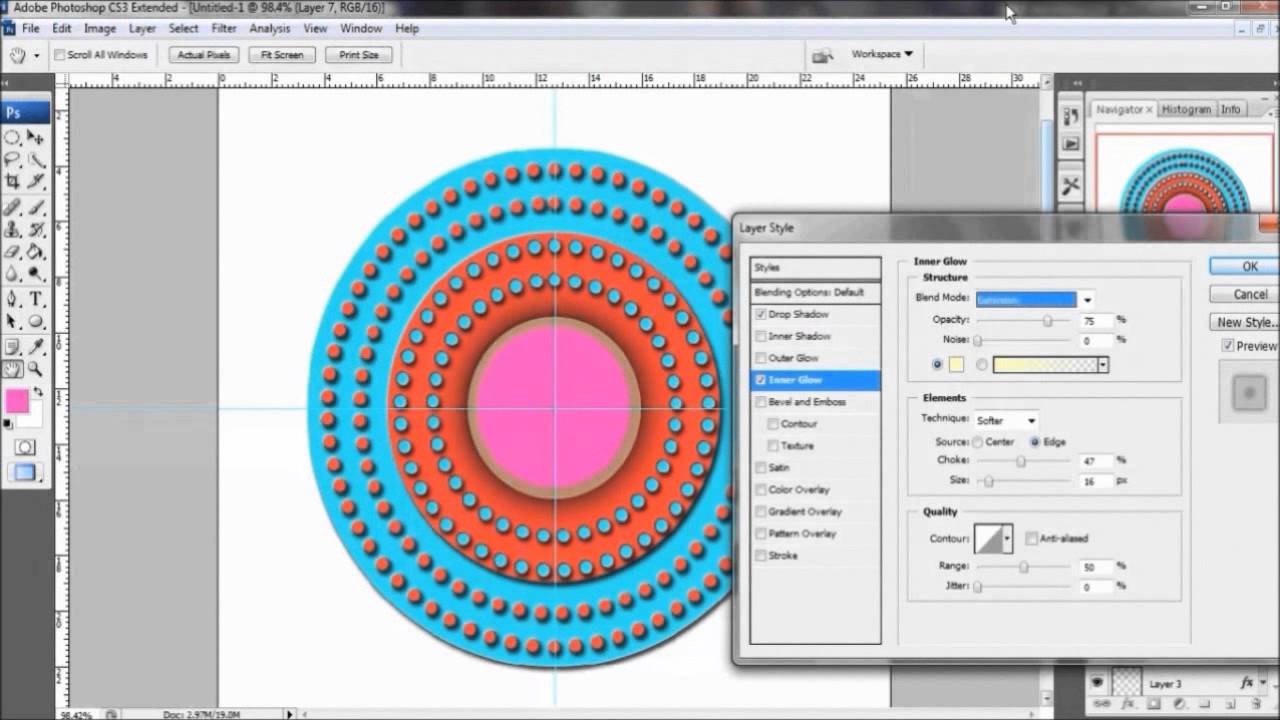Select the Pen tool
1280x720 pixels.
(x=13, y=299)
